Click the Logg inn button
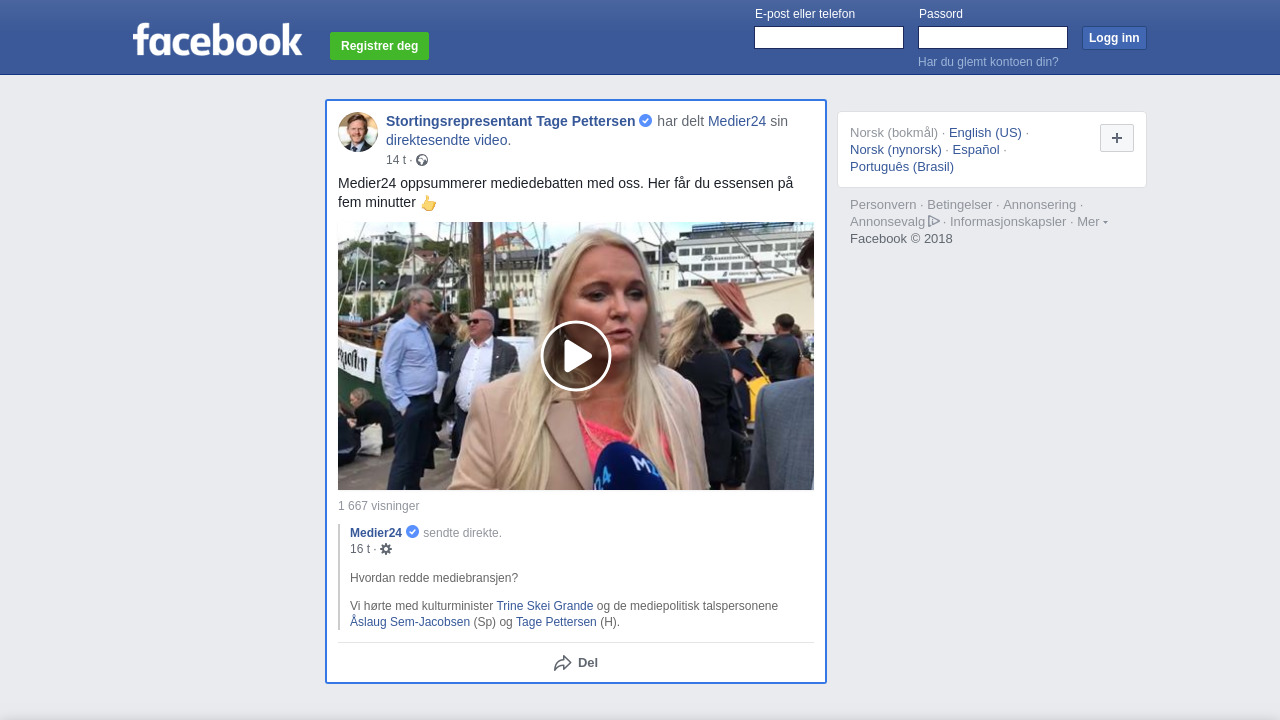1280x720 pixels. click(1114, 38)
